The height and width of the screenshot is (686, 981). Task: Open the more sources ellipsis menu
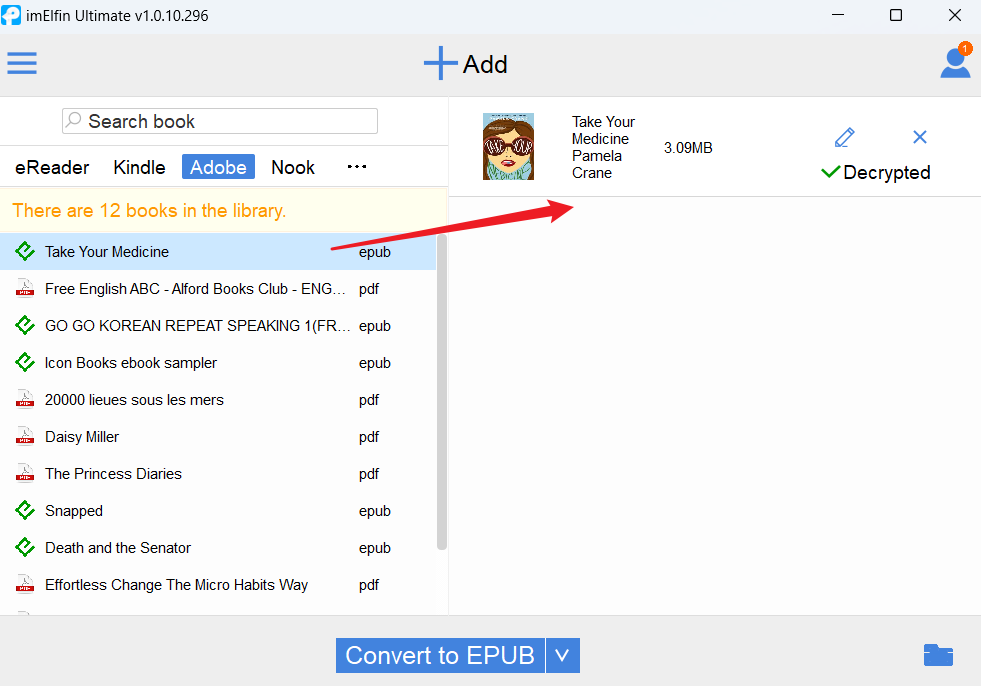coord(357,166)
